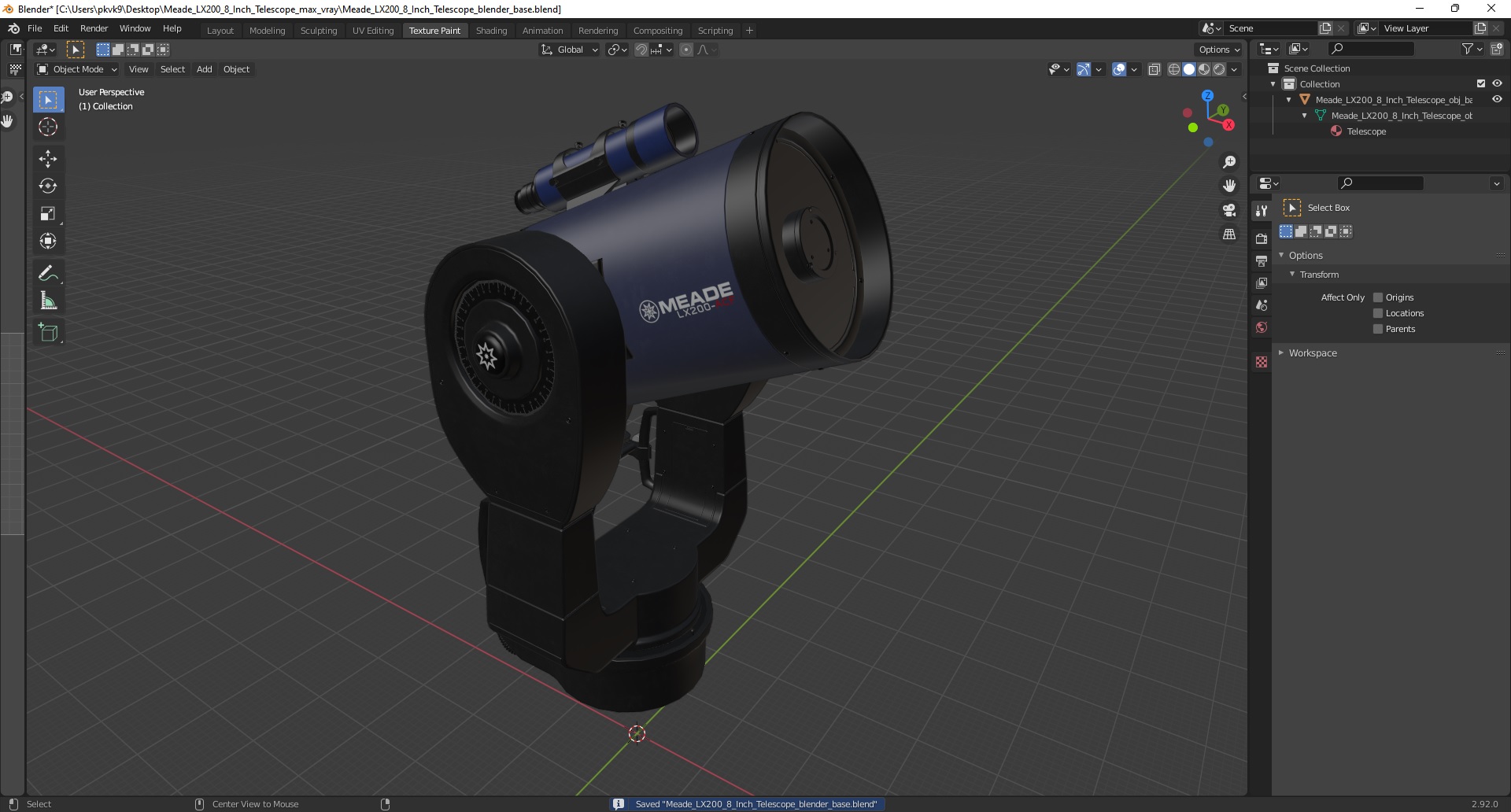Collapse Meade_LX200 object tree row
Image resolution: width=1511 pixels, height=812 pixels.
(x=1289, y=100)
